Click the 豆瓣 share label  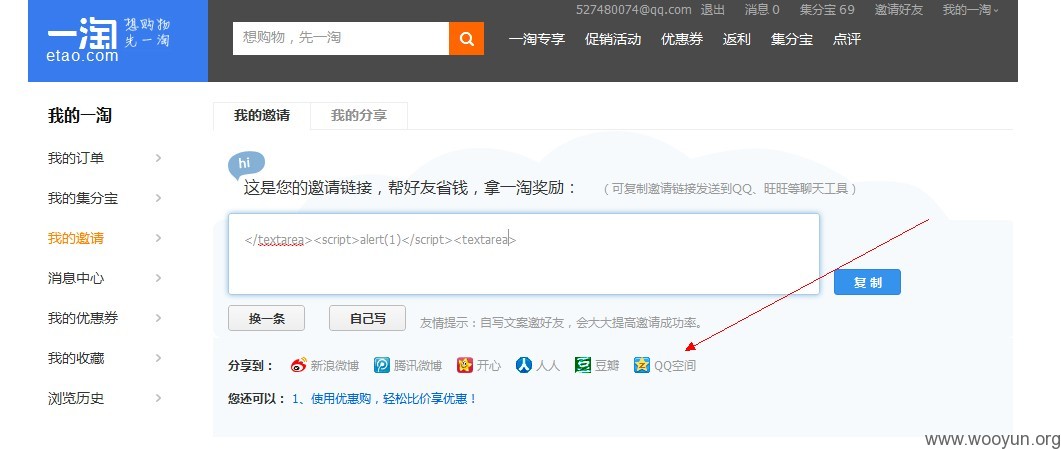pos(607,366)
